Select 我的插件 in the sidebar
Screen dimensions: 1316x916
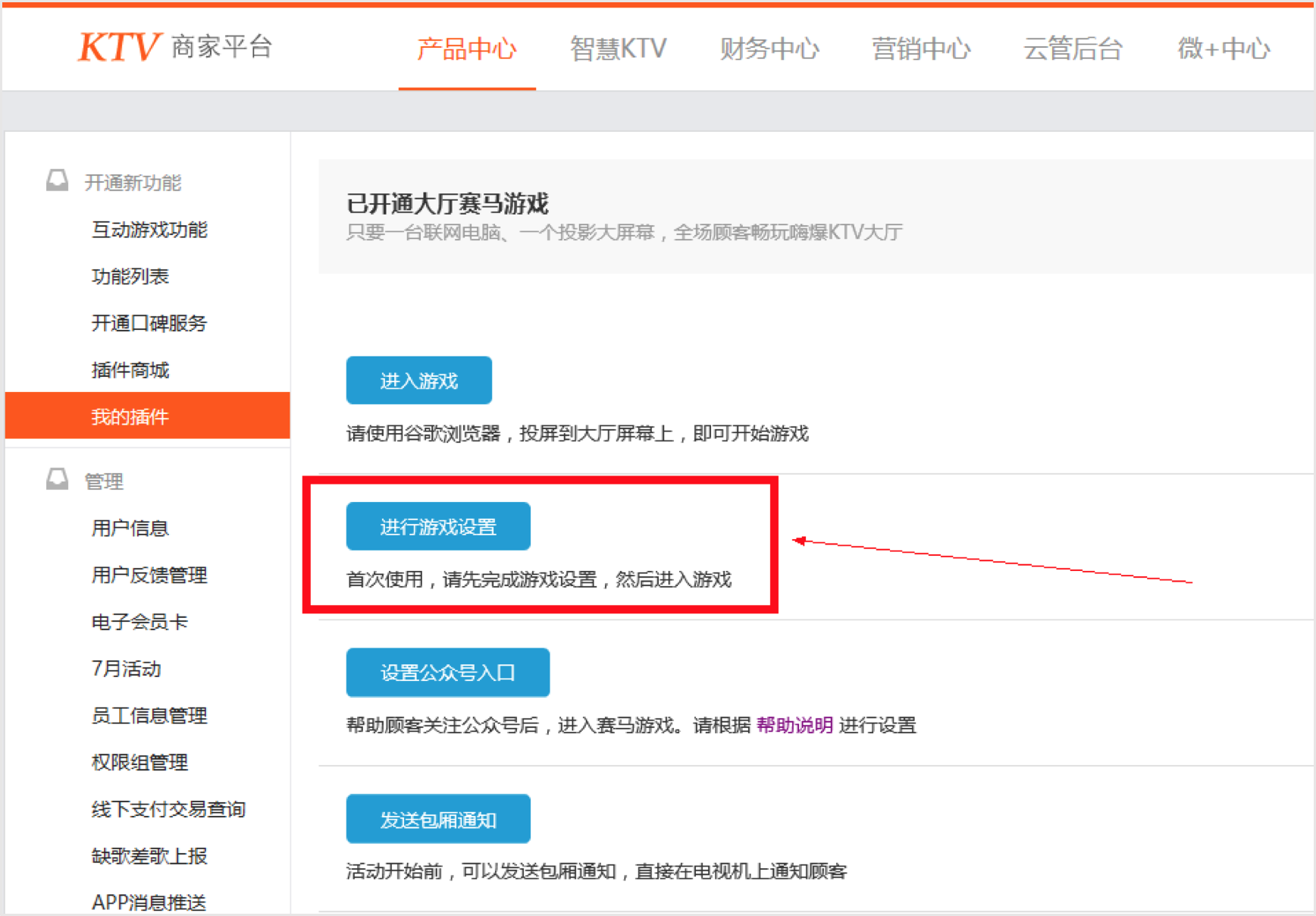[x=148, y=416]
